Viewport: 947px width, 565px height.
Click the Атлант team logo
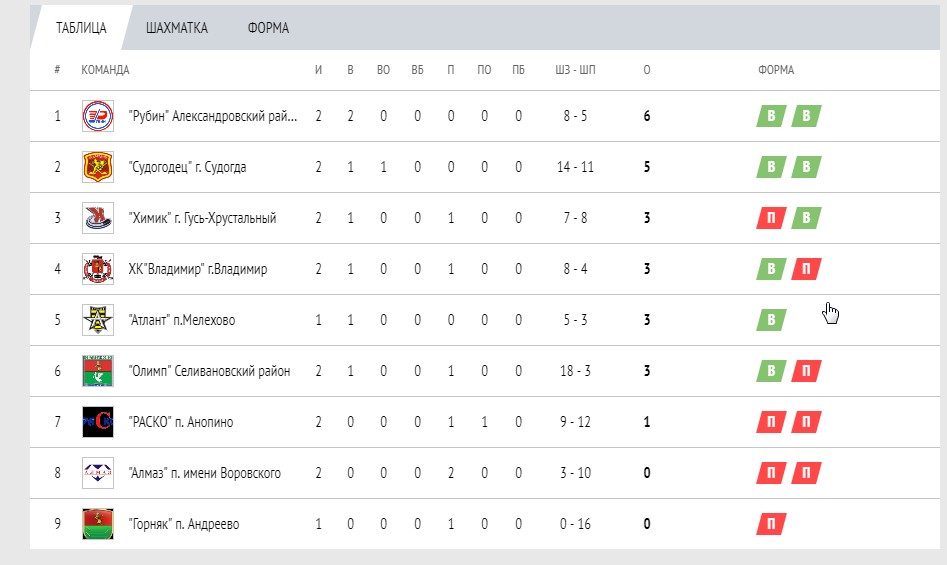97,320
